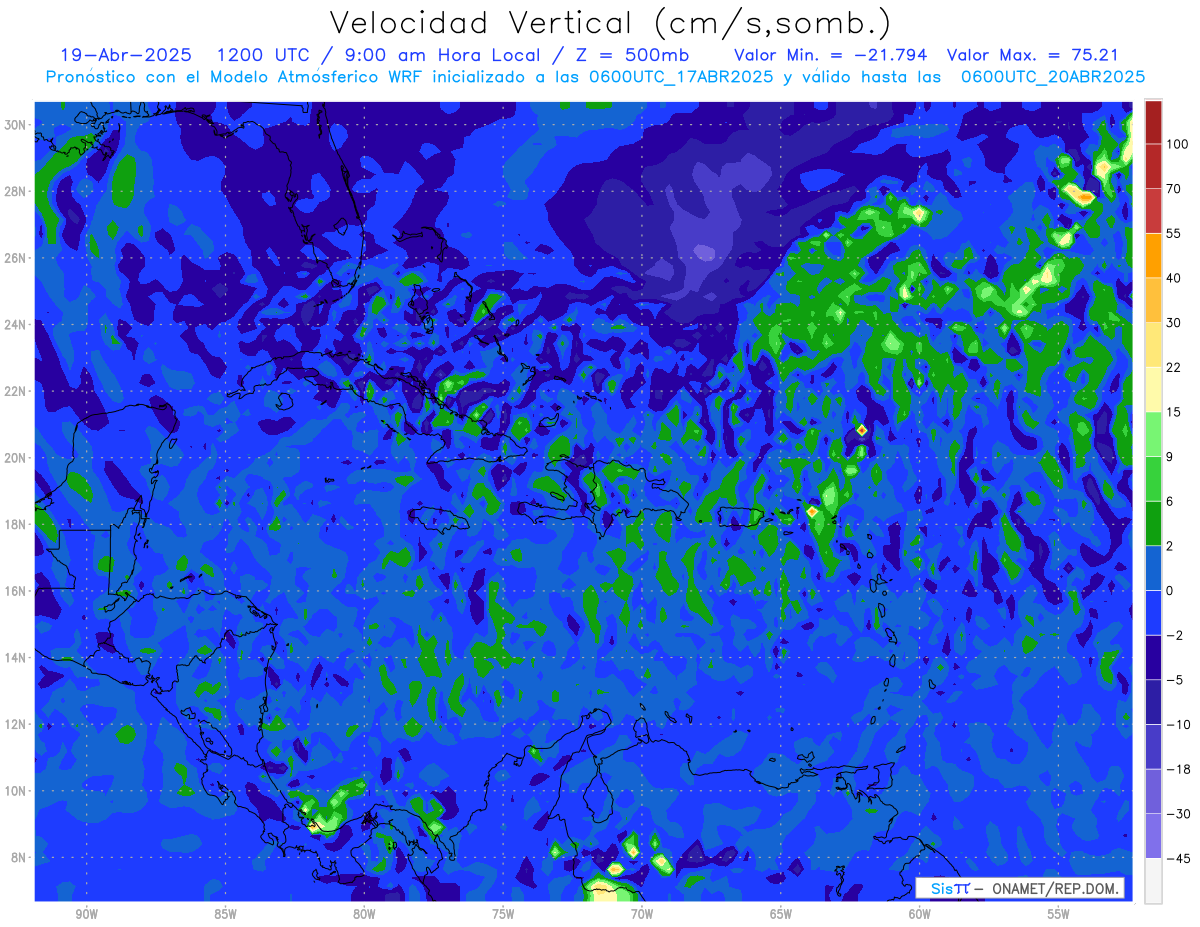
Task: Click the 'Sis' logo text in the credit box
Action: [942, 888]
